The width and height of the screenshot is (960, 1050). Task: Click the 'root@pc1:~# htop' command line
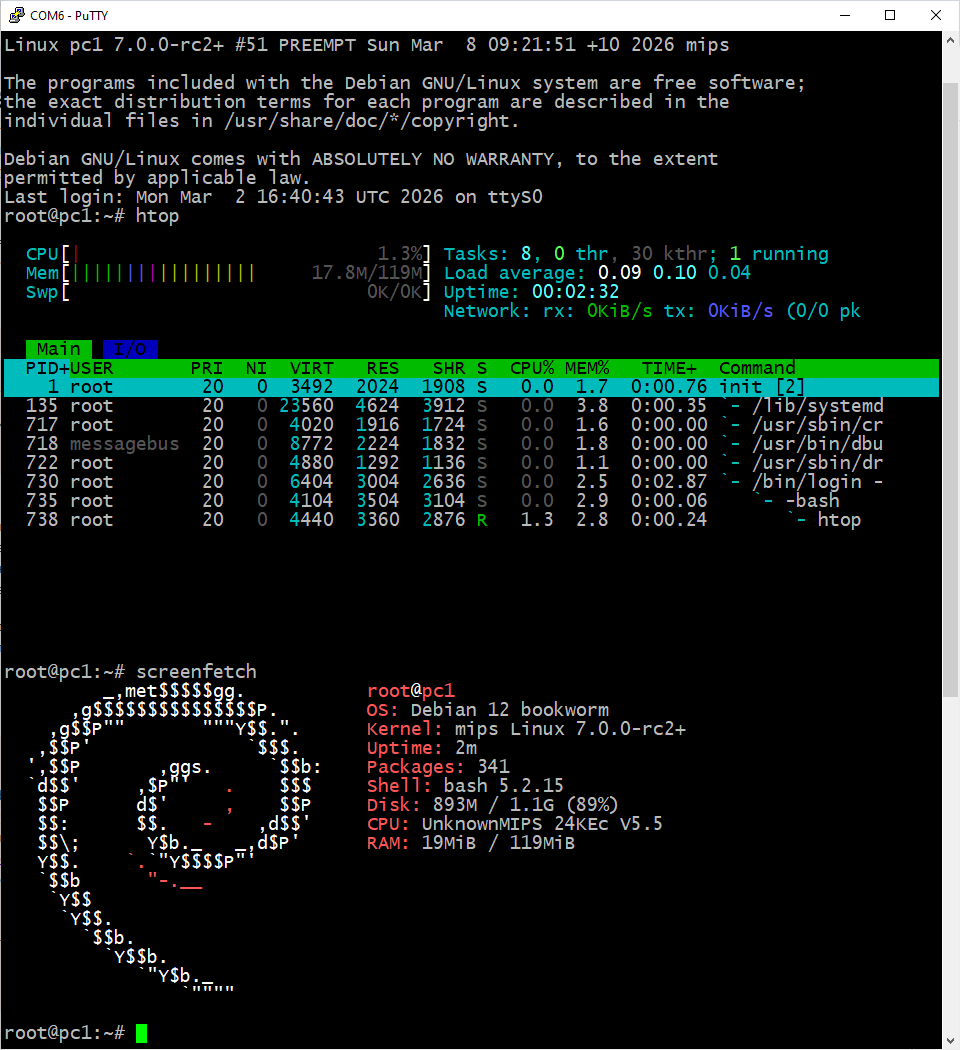point(92,216)
